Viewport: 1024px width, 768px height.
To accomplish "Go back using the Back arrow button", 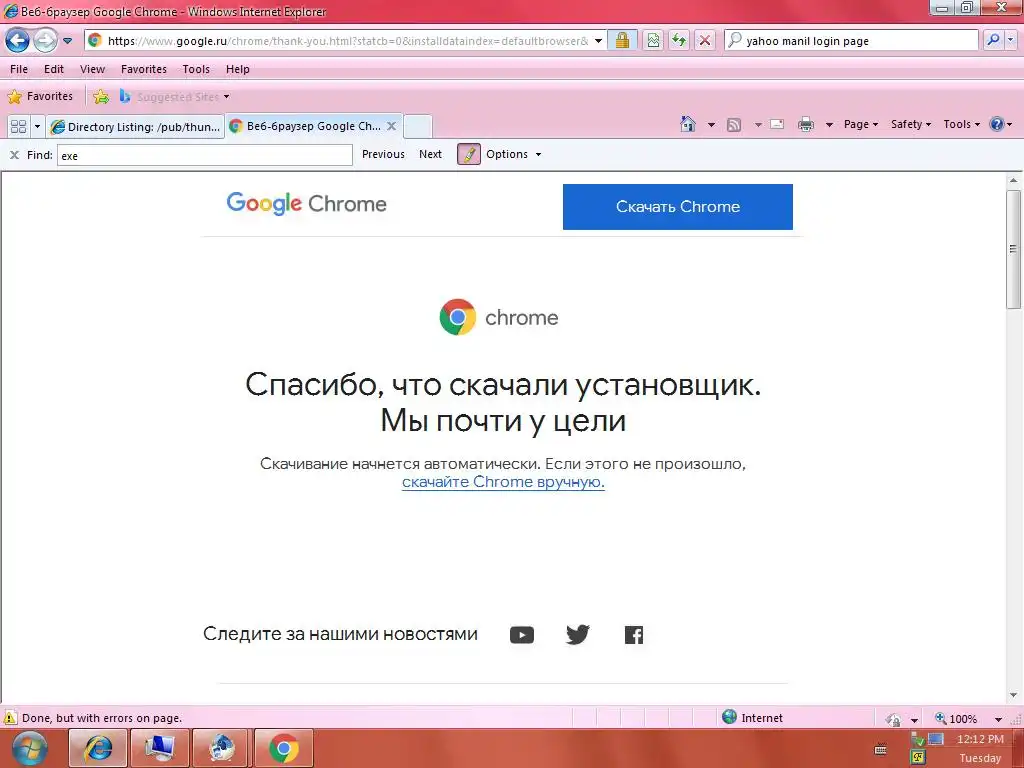I will pos(18,40).
